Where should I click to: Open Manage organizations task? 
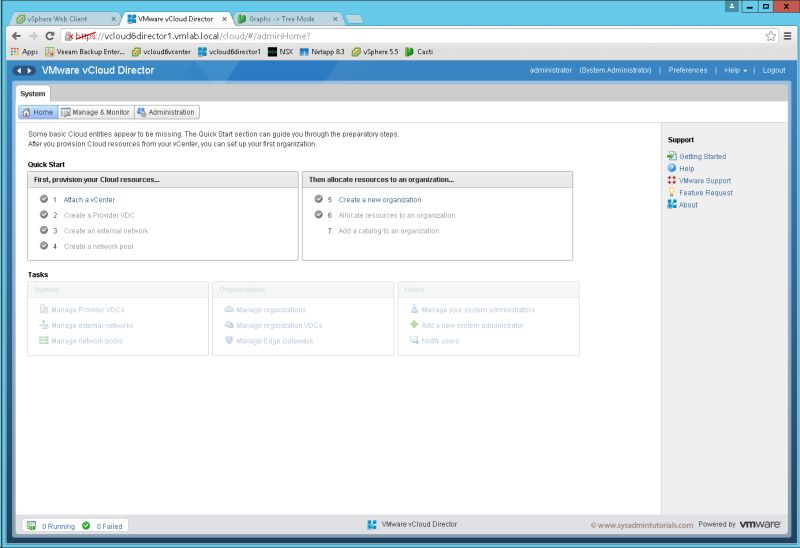(x=266, y=310)
